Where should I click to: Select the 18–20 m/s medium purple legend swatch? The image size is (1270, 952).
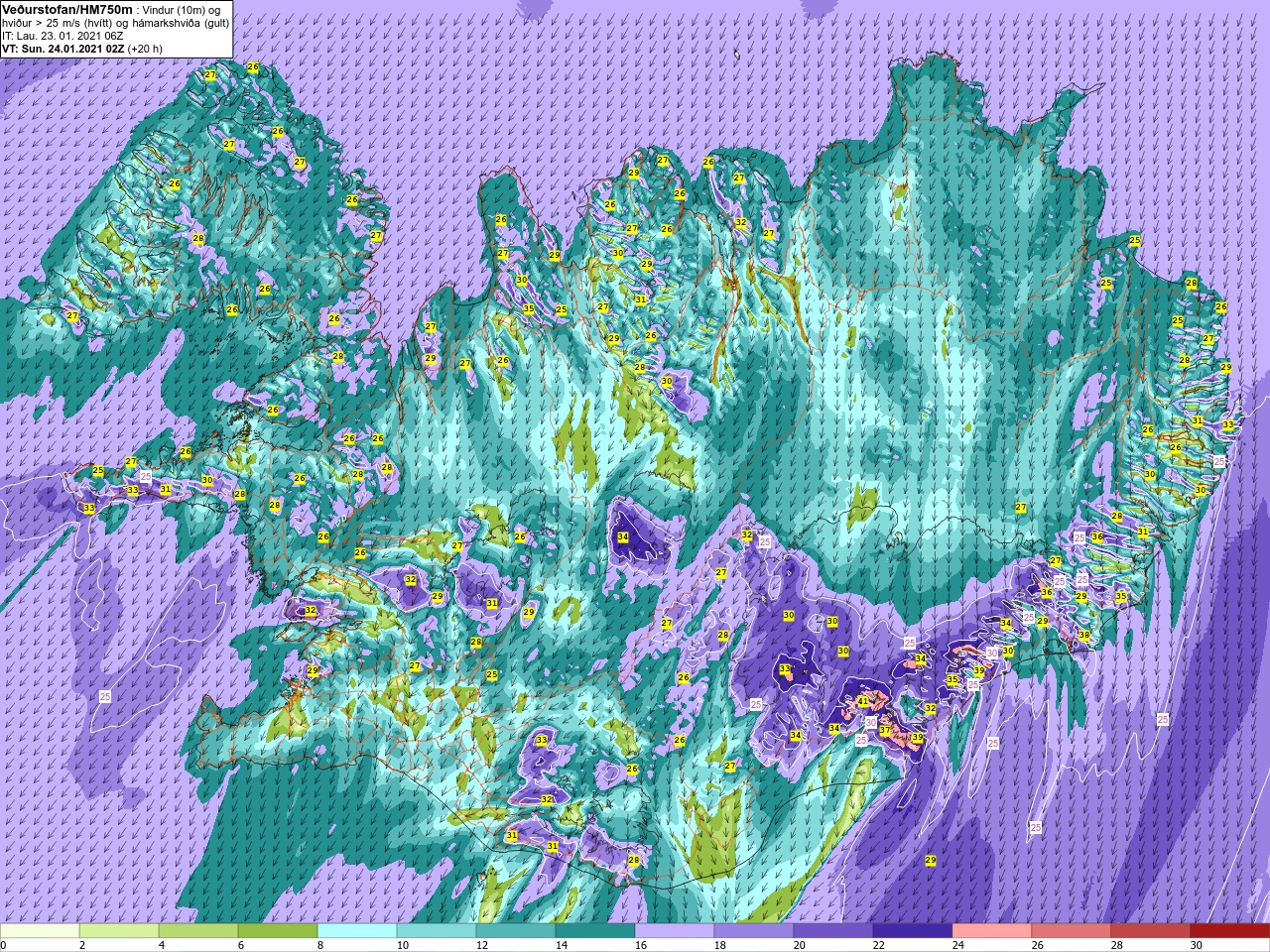tap(754, 931)
